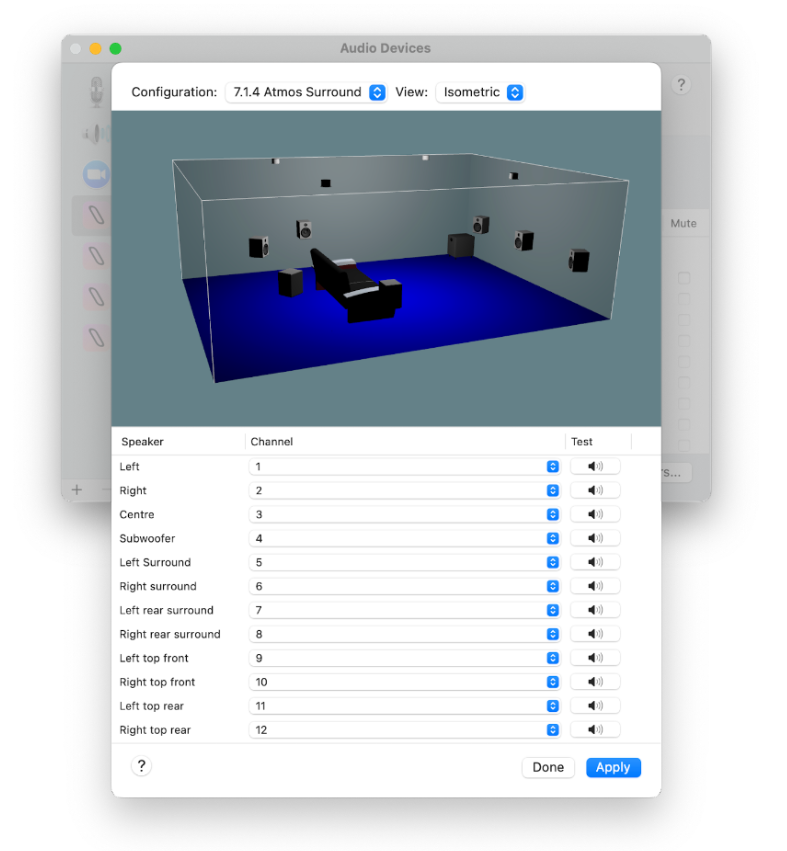Test the Left top rear speaker
This screenshot has height=851, width=787.
coord(595,706)
